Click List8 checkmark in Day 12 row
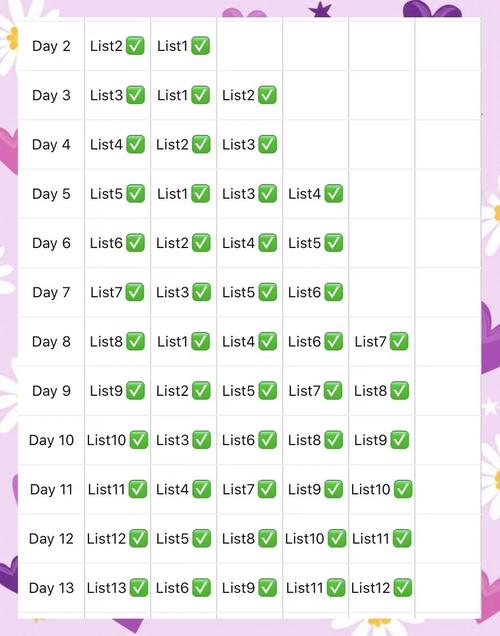Screen dimensions: 500x636 coord(268,539)
